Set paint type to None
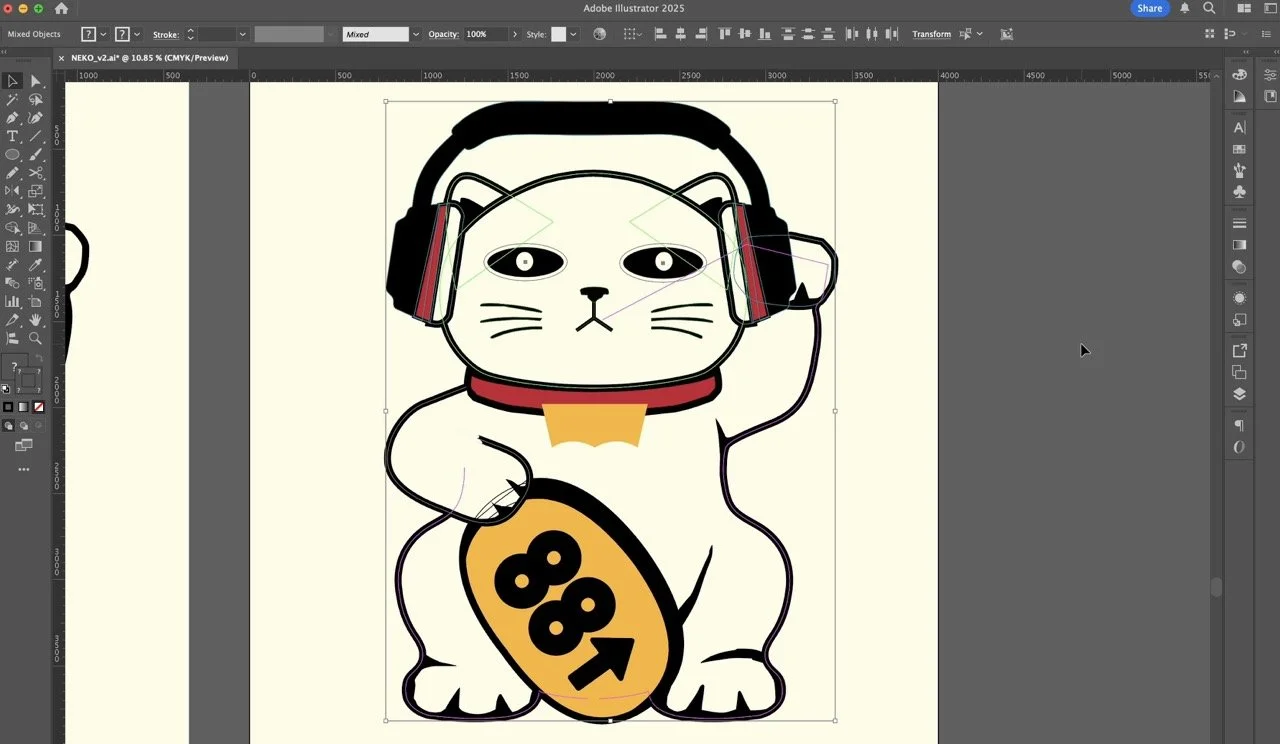The width and height of the screenshot is (1280, 744). [x=39, y=407]
